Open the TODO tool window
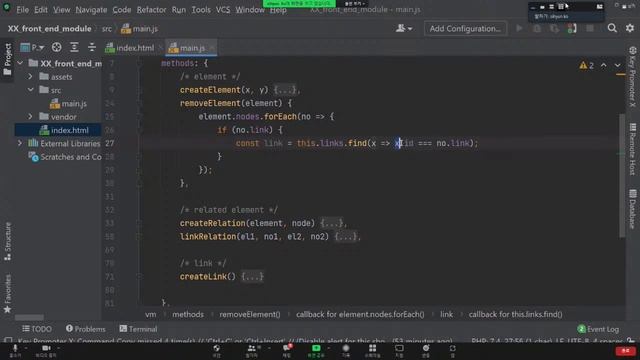The height and width of the screenshot is (360, 640). point(37,329)
